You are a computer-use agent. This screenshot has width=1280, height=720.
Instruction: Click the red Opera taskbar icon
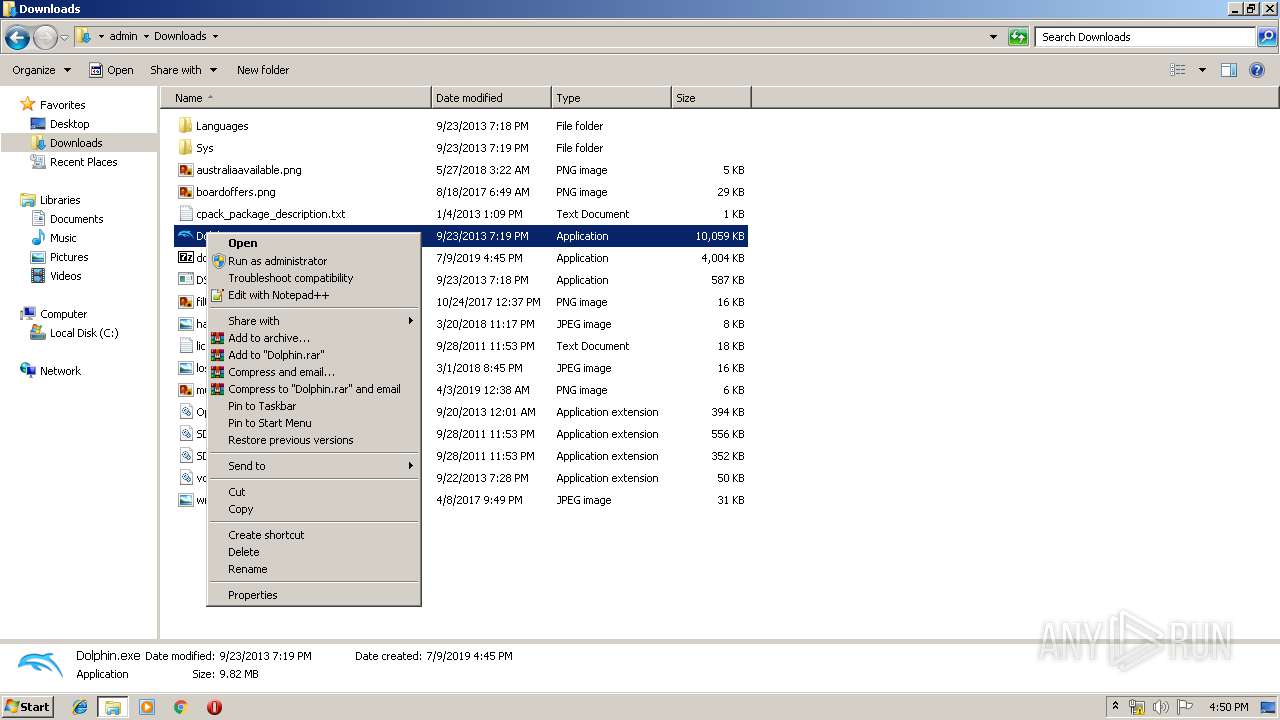(x=214, y=707)
